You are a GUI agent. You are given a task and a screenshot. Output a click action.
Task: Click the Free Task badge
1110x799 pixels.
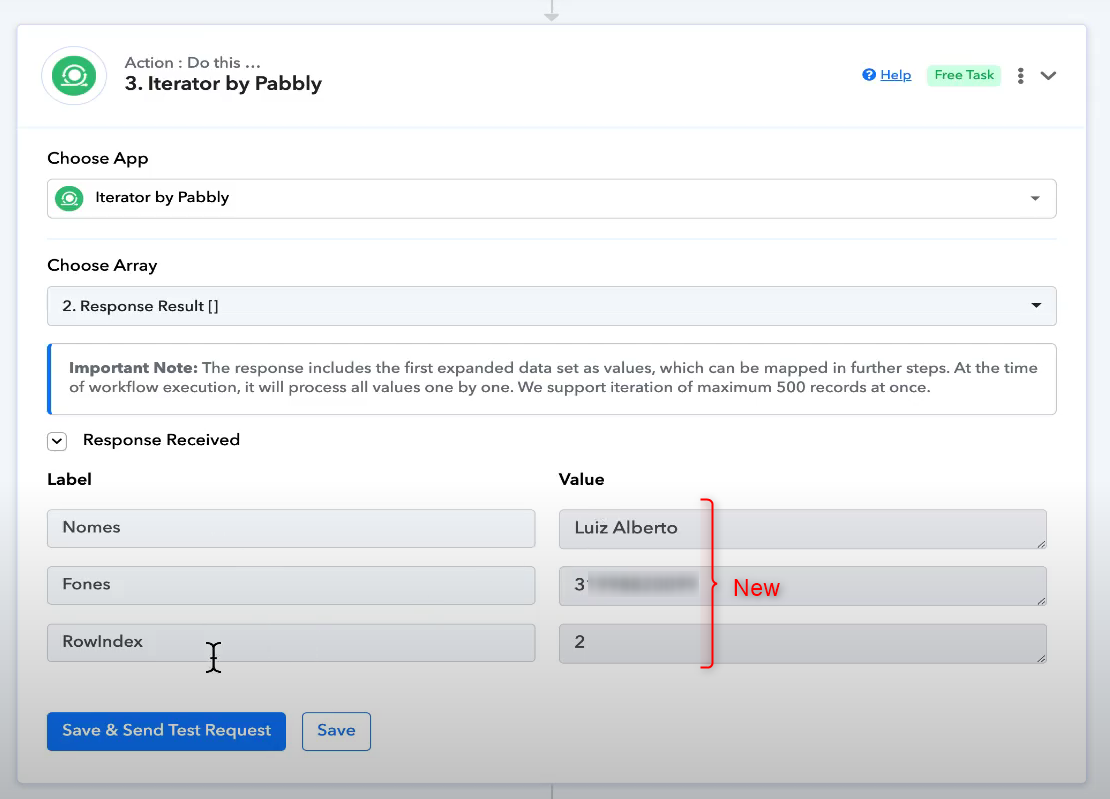963,75
